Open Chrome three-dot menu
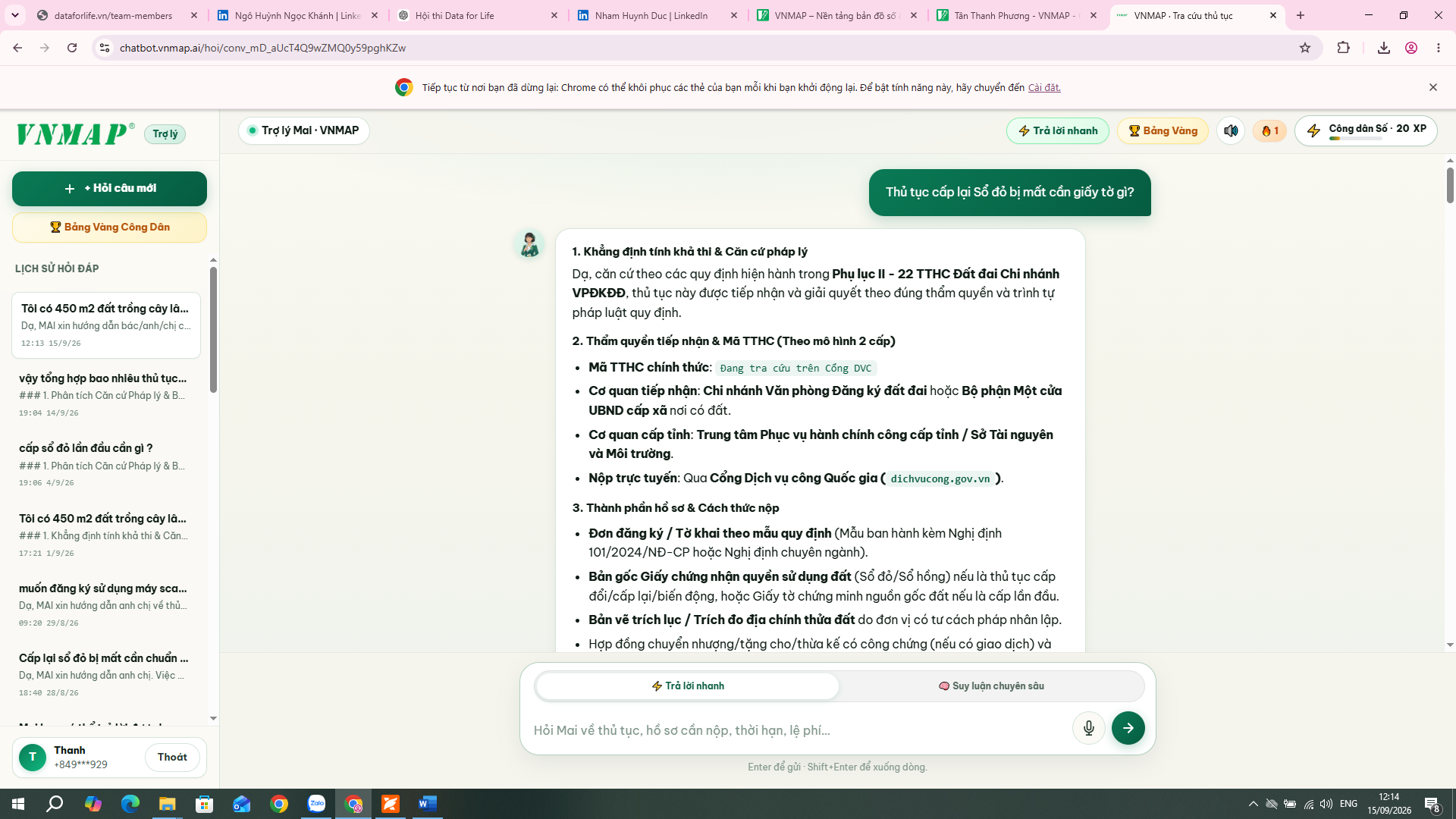The height and width of the screenshot is (819, 1456). [1439, 48]
